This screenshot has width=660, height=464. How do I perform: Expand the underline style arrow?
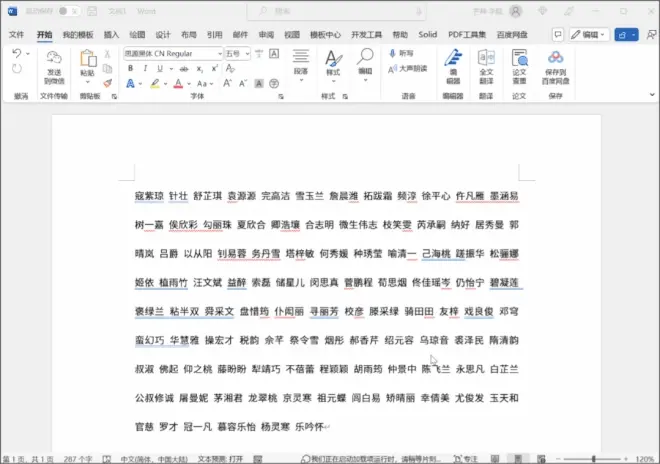point(171,69)
